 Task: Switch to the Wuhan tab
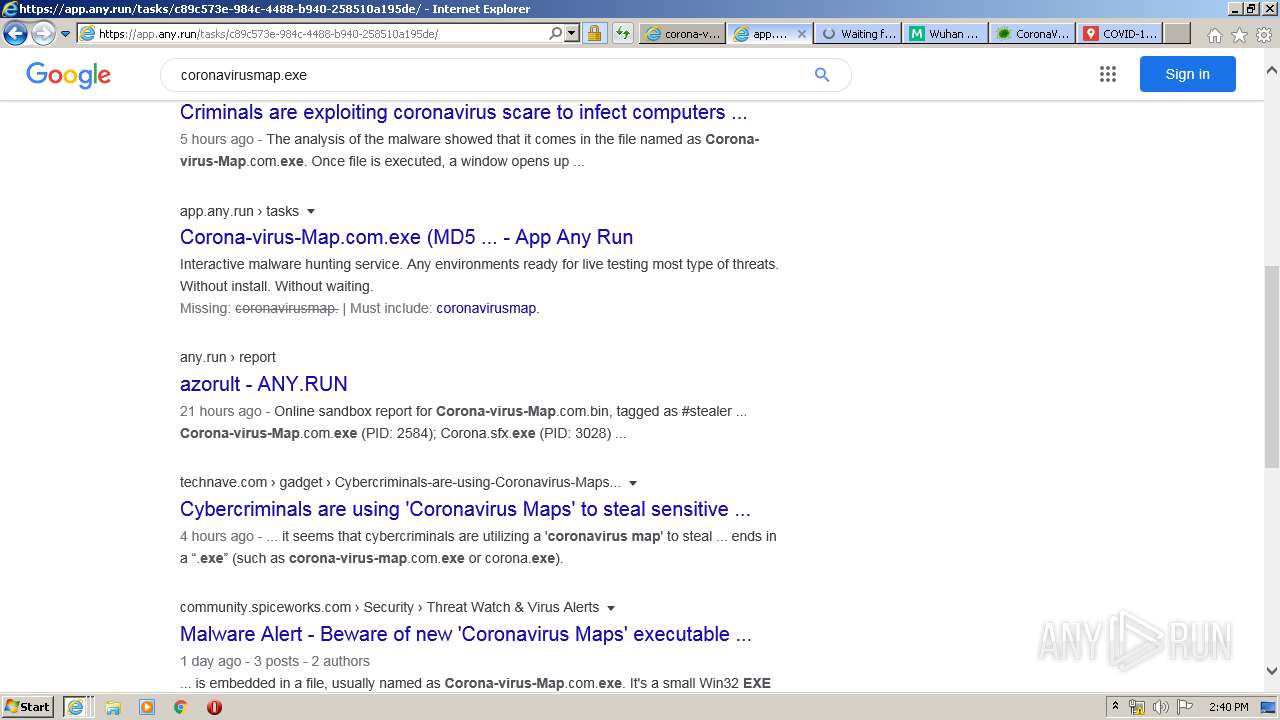946,33
